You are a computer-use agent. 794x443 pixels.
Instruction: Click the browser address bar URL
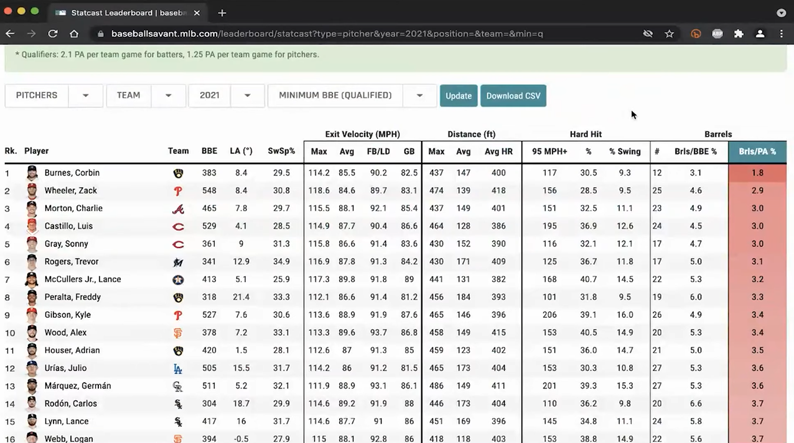(x=327, y=34)
